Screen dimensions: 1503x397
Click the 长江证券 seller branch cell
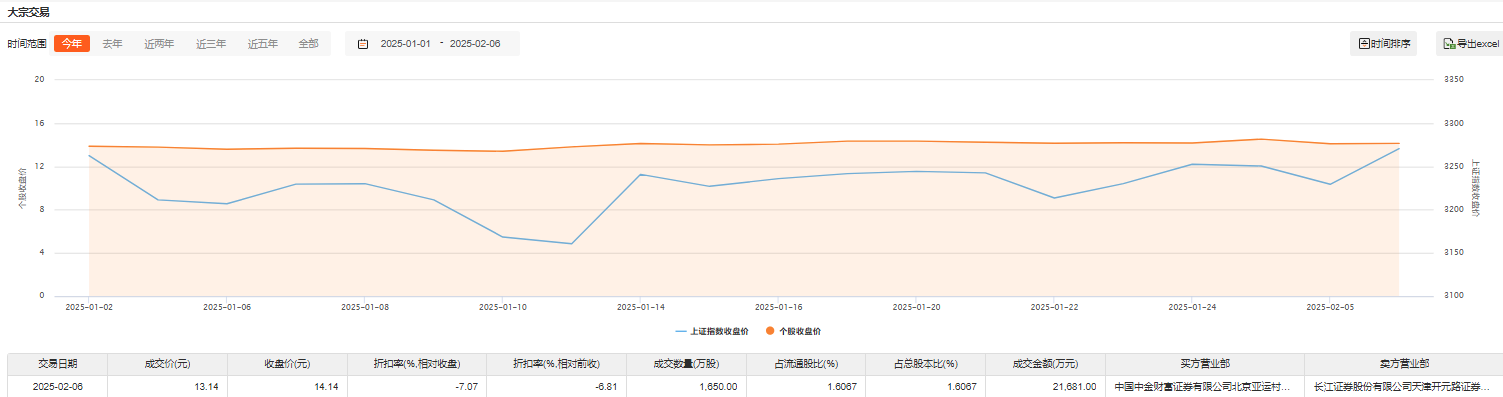click(x=1403, y=386)
